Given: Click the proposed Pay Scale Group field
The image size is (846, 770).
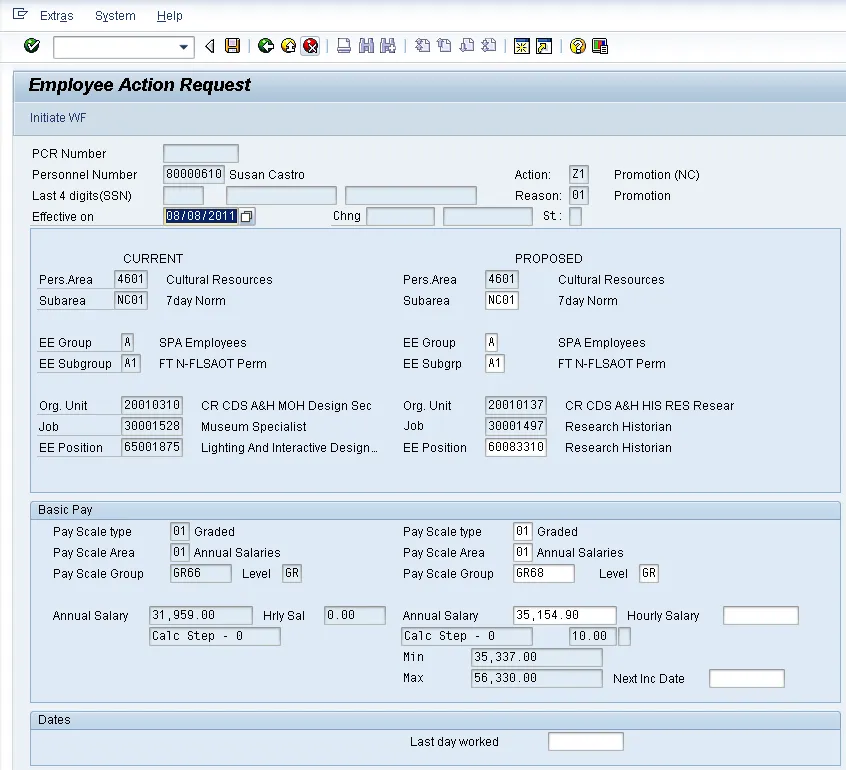Looking at the screenshot, I should click(x=543, y=574).
